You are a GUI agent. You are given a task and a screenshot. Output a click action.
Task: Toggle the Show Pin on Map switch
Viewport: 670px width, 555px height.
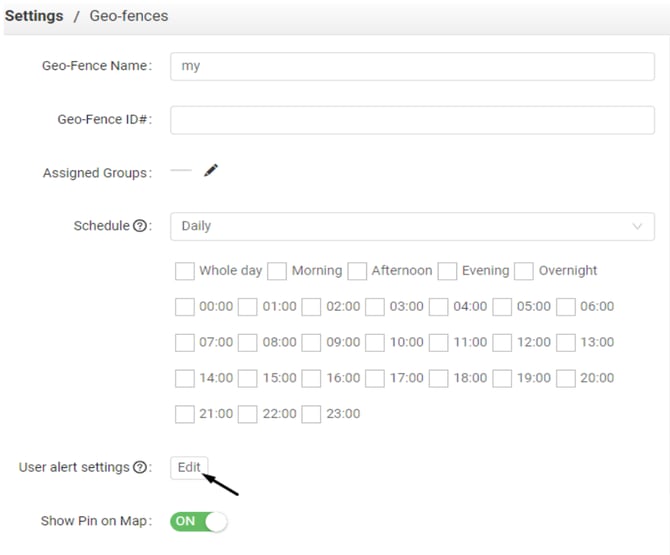coord(199,521)
